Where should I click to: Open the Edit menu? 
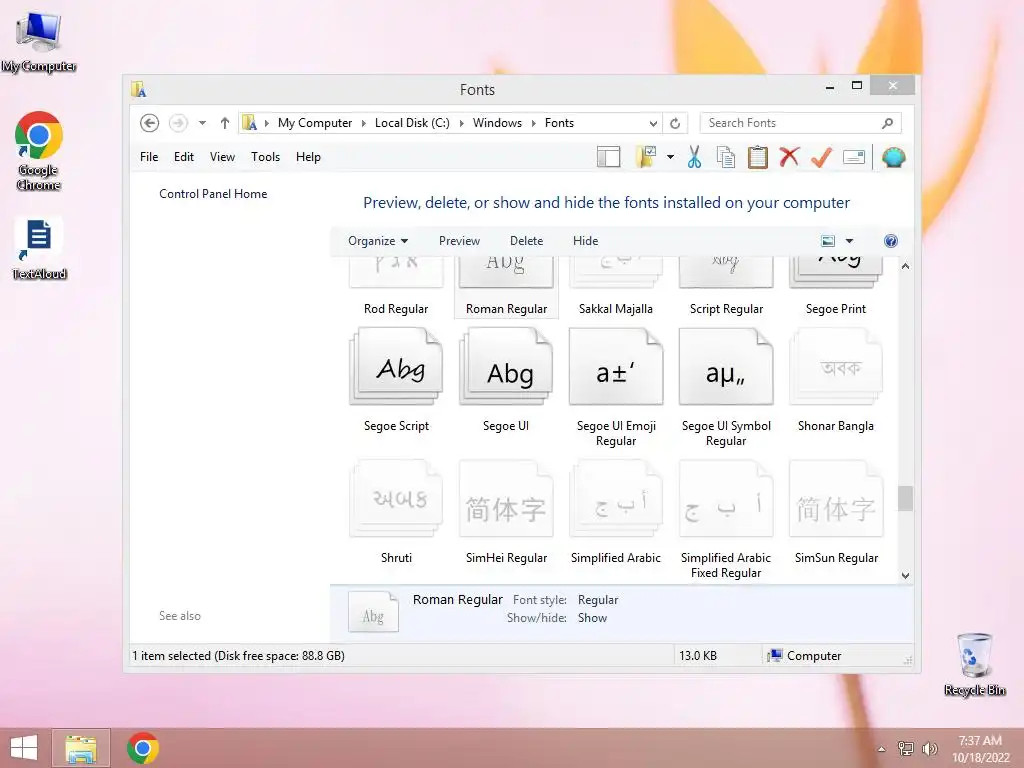(x=184, y=157)
